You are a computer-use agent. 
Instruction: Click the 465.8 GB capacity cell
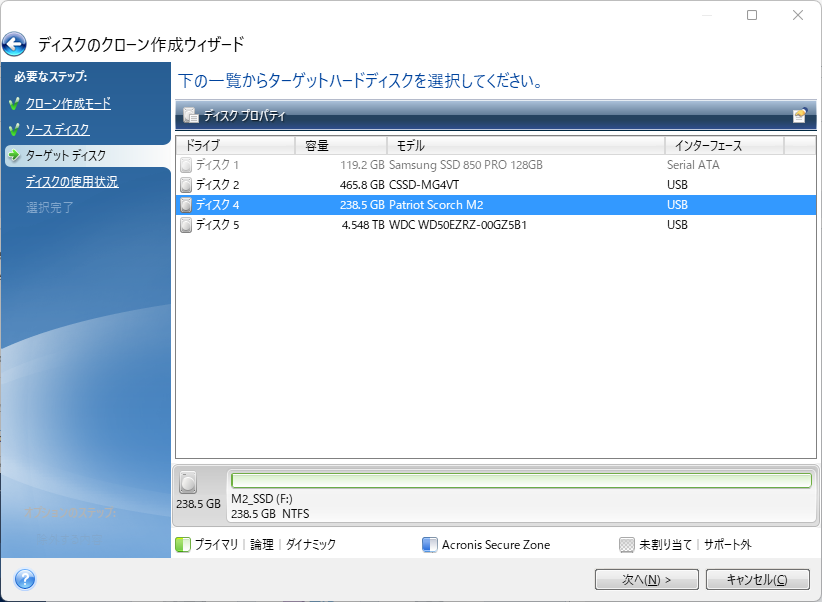362,185
